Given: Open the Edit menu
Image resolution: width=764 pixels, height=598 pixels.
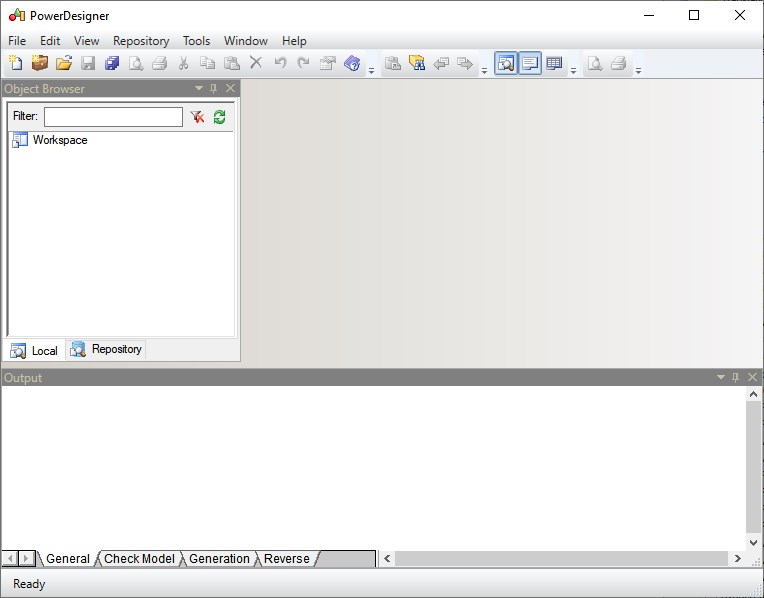Looking at the screenshot, I should pos(50,41).
